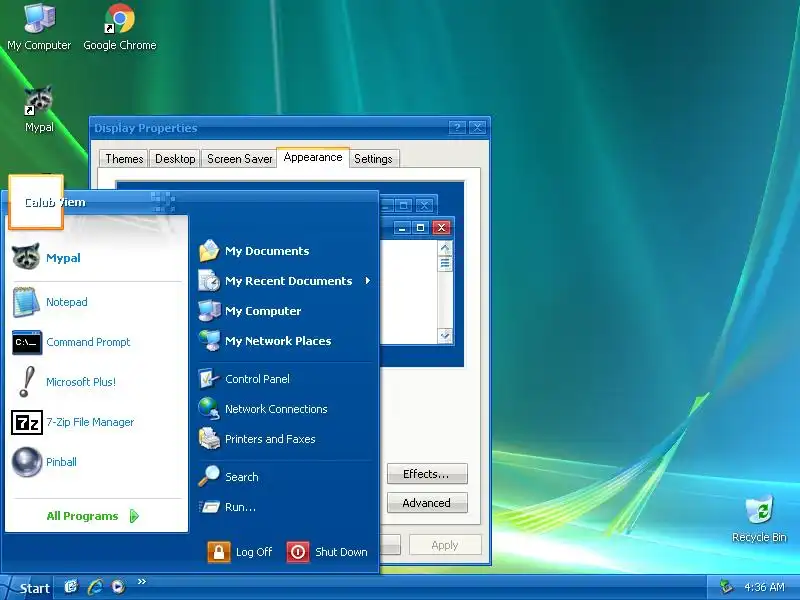800x600 pixels.
Task: Switch to Settings tab
Action: coord(373,159)
